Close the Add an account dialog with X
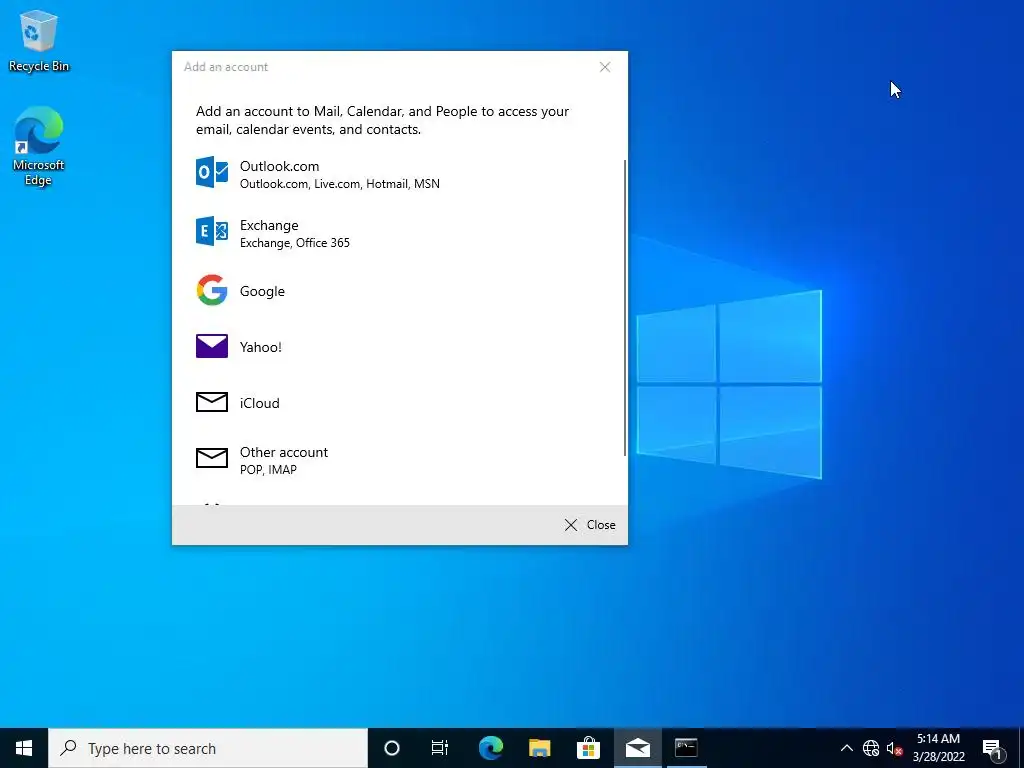This screenshot has width=1024, height=768. pos(605,67)
